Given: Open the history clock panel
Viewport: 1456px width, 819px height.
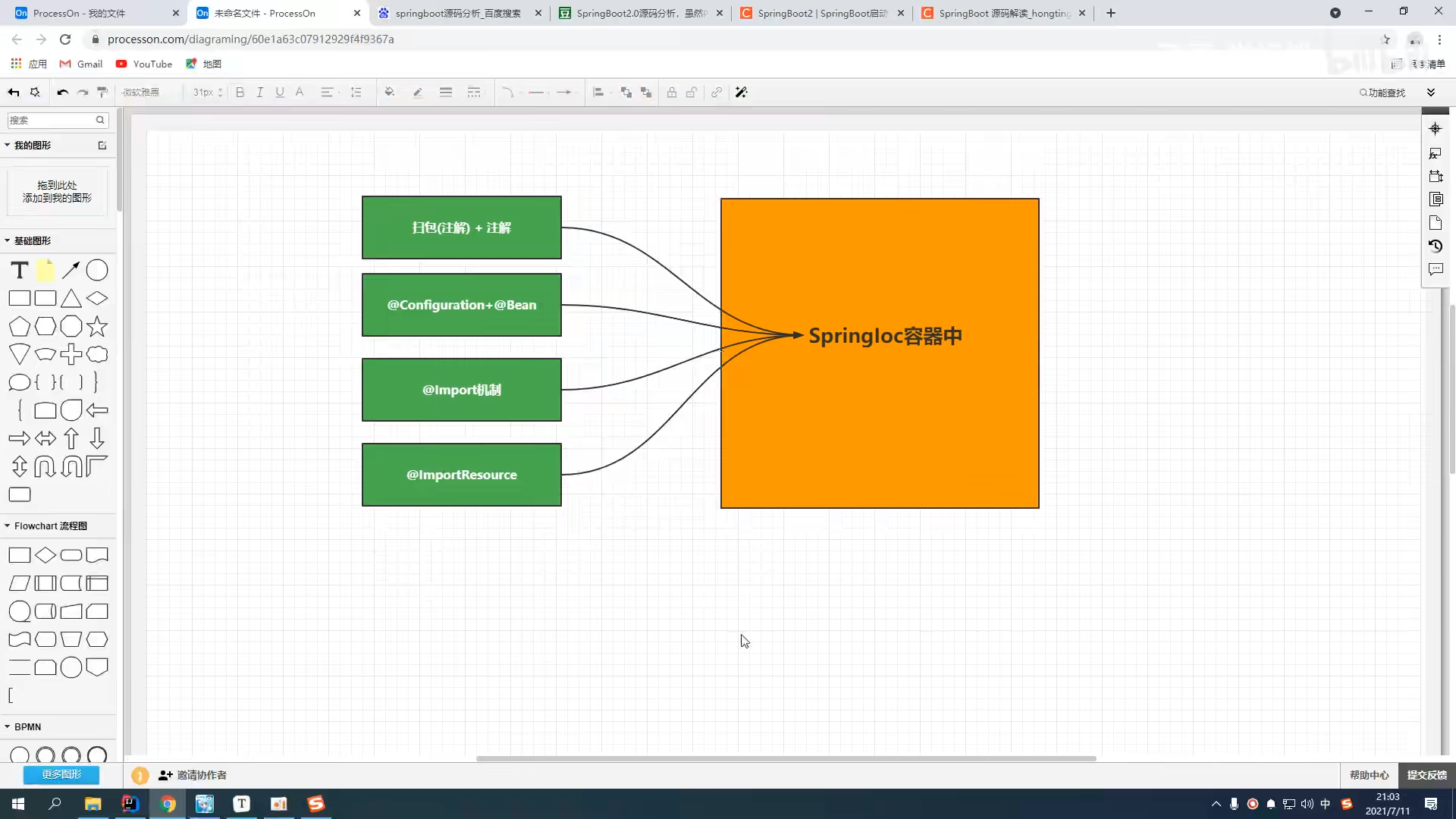Looking at the screenshot, I should coord(1435,246).
